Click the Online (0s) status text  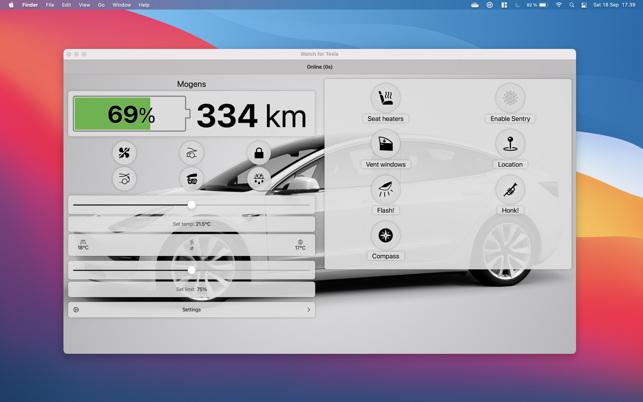(319, 67)
